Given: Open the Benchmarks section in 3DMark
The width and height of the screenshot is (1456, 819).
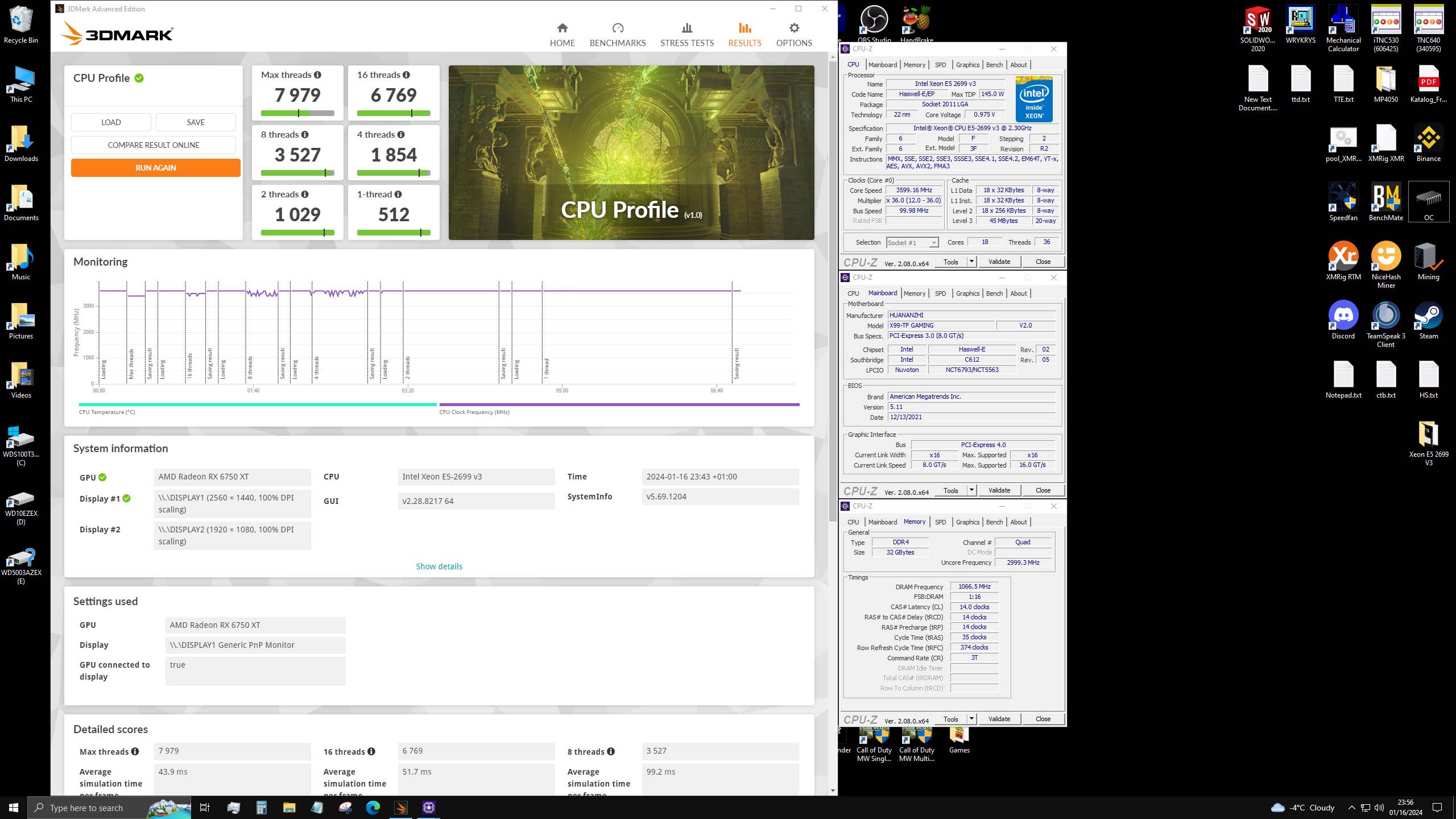Looking at the screenshot, I should (x=617, y=35).
